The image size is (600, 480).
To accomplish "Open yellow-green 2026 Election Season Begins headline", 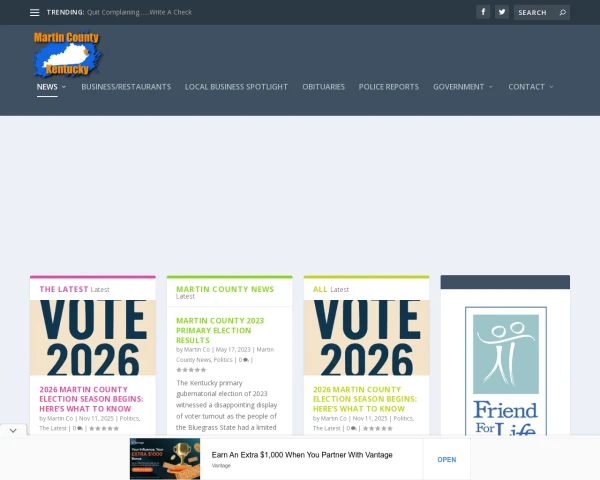I will (x=365, y=399).
